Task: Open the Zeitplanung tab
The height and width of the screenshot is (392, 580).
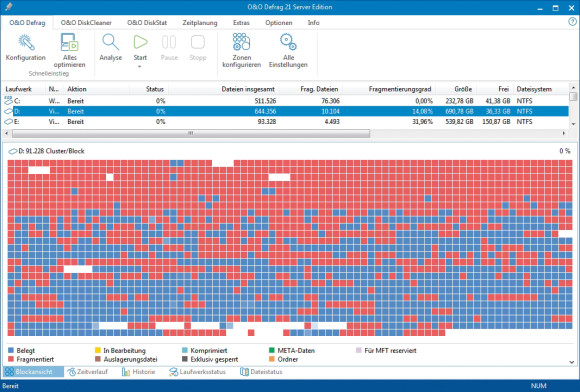Action: click(200, 23)
